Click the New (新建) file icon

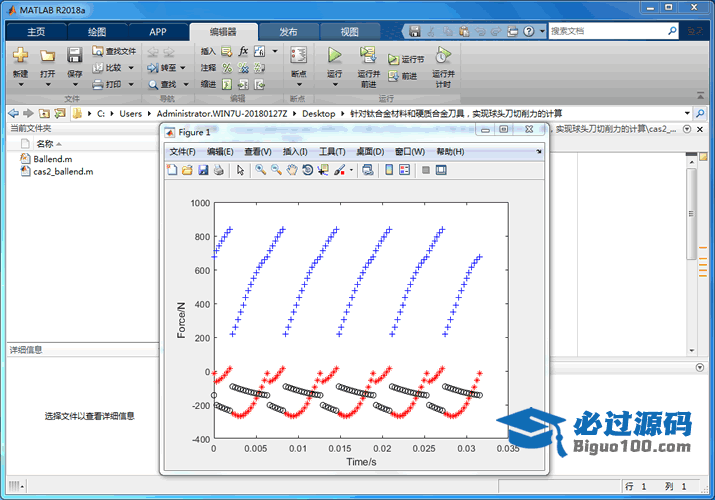pyautogui.click(x=20, y=56)
